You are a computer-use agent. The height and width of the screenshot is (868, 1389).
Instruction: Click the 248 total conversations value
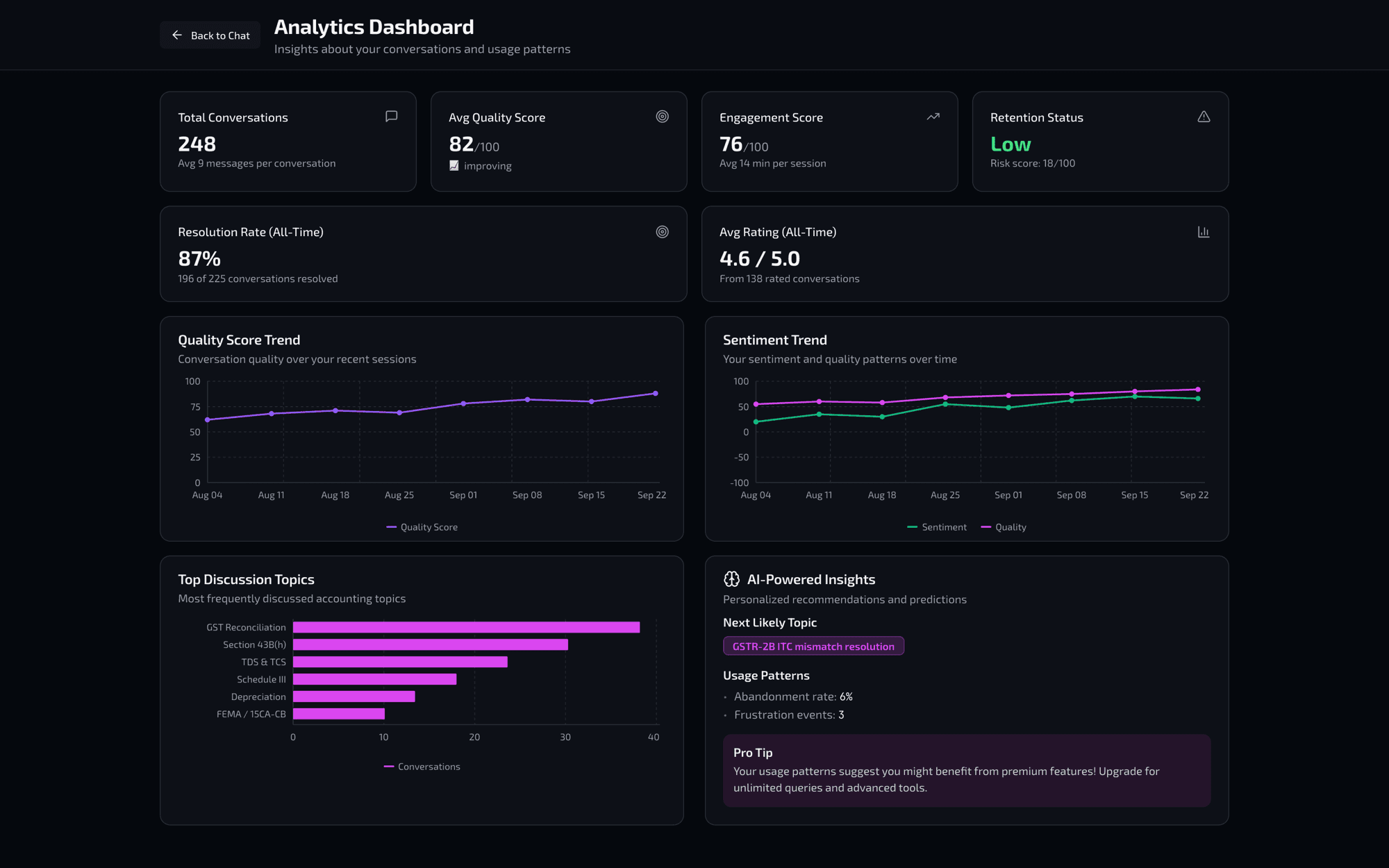[197, 144]
